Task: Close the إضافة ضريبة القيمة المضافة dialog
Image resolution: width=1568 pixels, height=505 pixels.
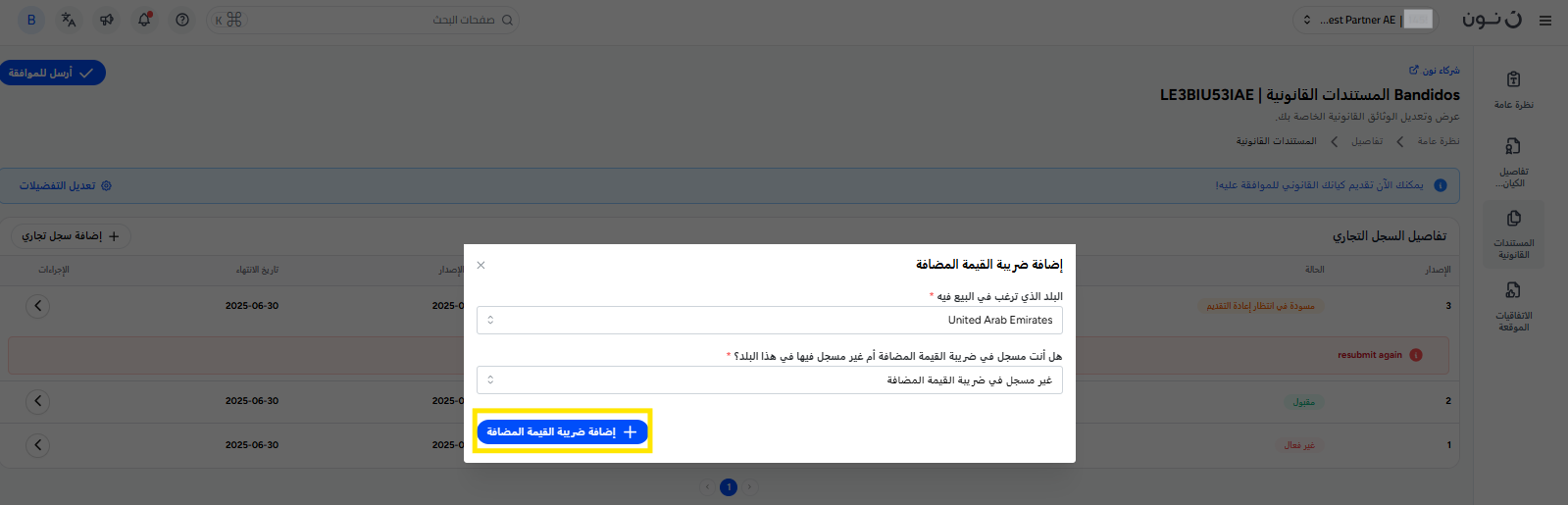Action: 481,265
